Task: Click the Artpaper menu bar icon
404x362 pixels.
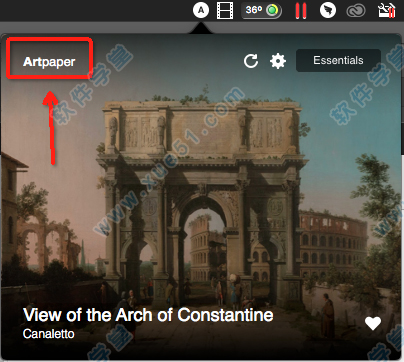Action: coord(201,10)
